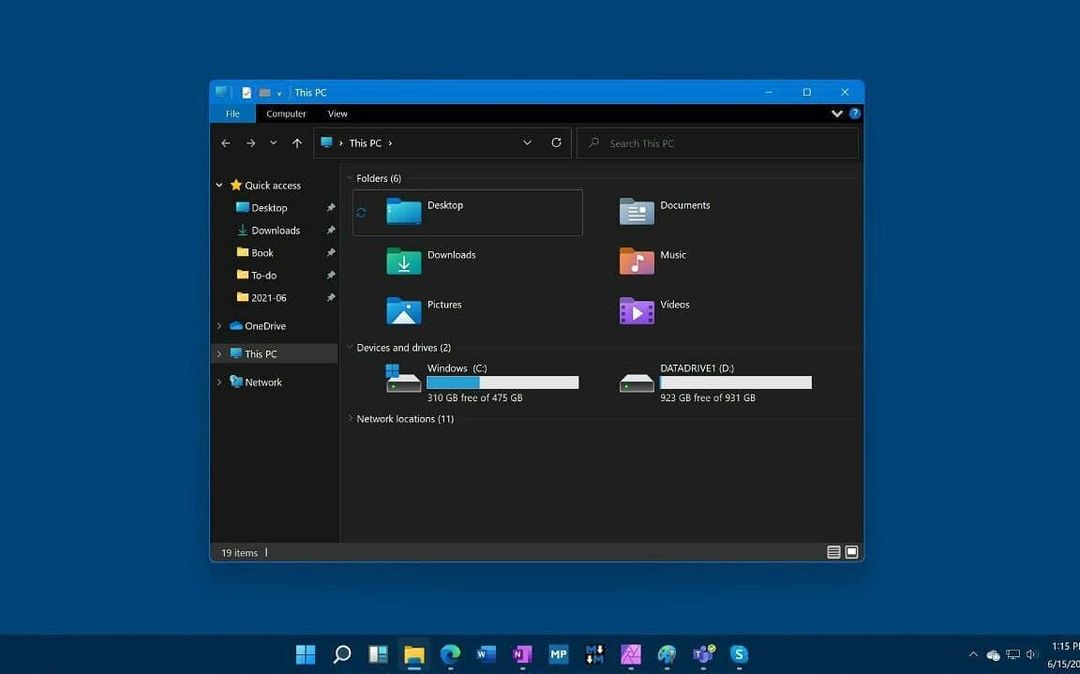Viewport: 1080px width, 674px height.
Task: Open the MP app on taskbar
Action: (x=559, y=654)
